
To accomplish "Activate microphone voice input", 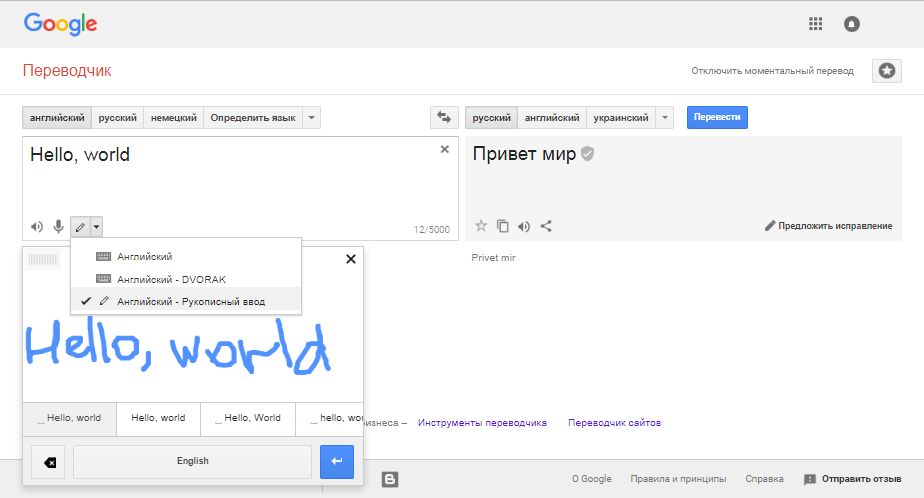I will pos(58,226).
